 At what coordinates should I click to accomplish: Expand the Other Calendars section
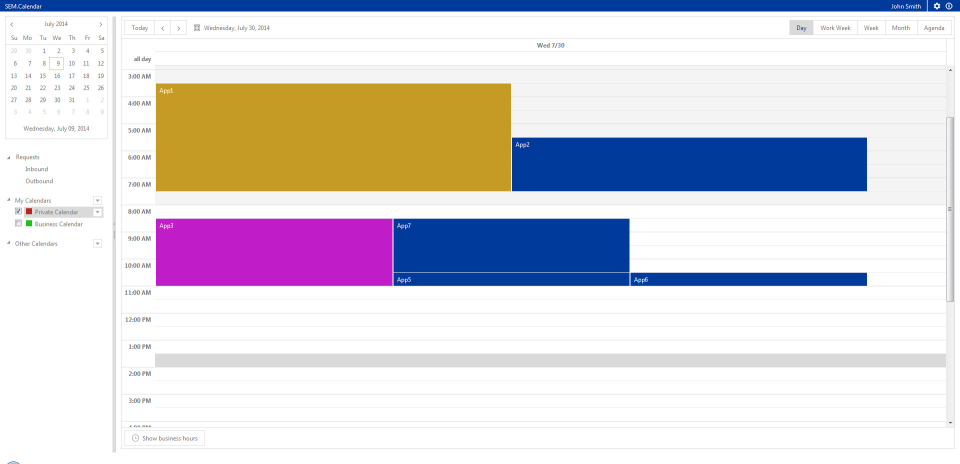9,244
